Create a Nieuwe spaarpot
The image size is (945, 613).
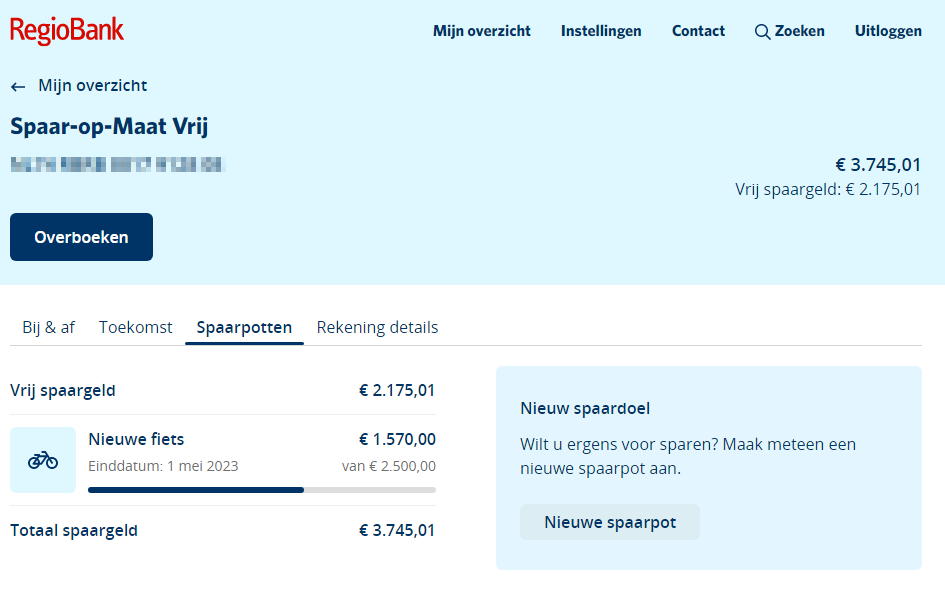click(610, 522)
